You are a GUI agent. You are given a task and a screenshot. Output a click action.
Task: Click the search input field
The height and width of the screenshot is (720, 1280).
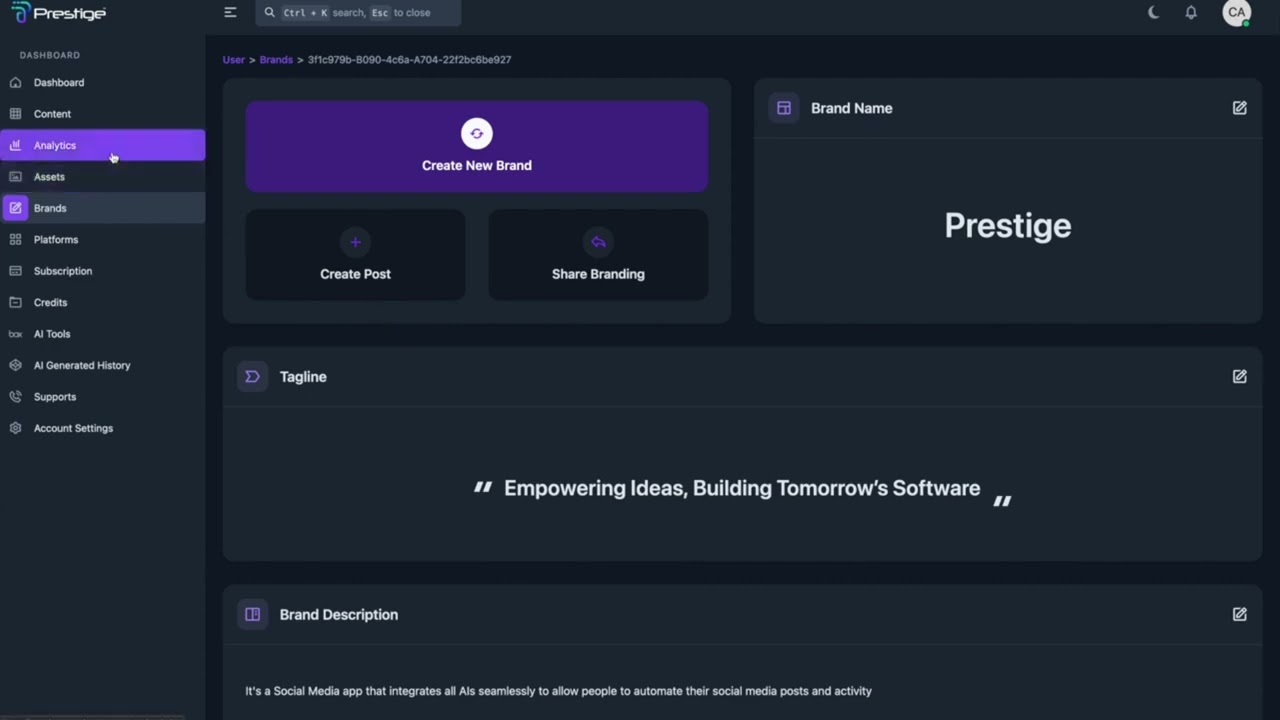358,13
